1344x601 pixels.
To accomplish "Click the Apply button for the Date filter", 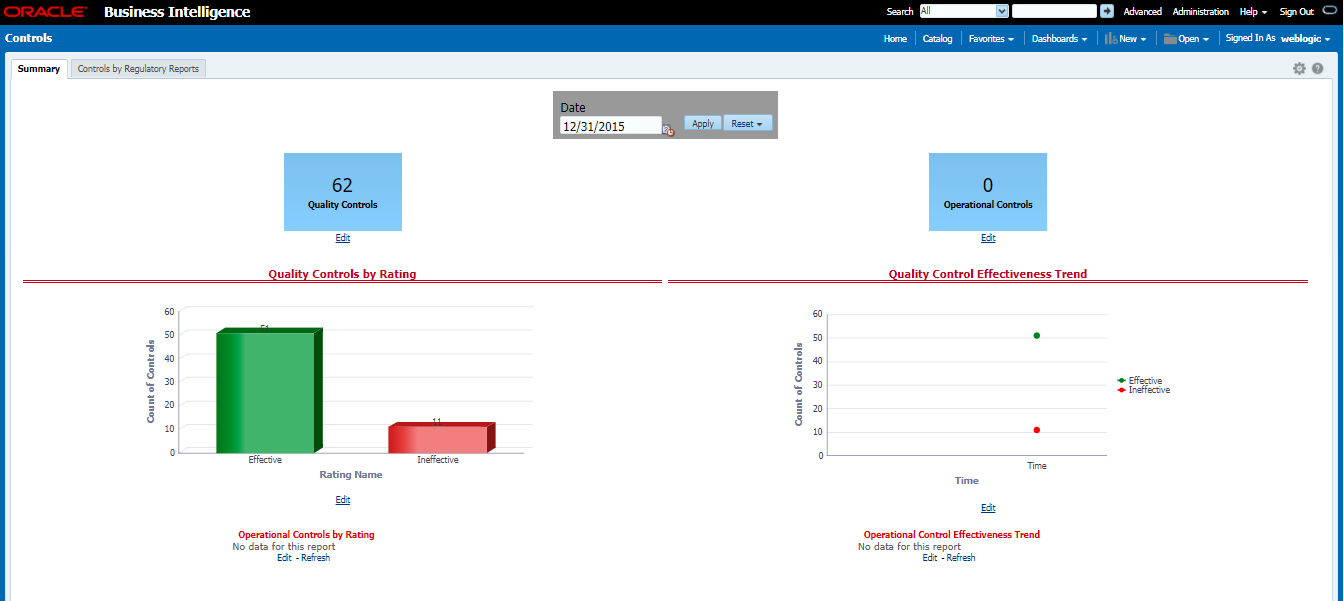I will pyautogui.click(x=702, y=123).
